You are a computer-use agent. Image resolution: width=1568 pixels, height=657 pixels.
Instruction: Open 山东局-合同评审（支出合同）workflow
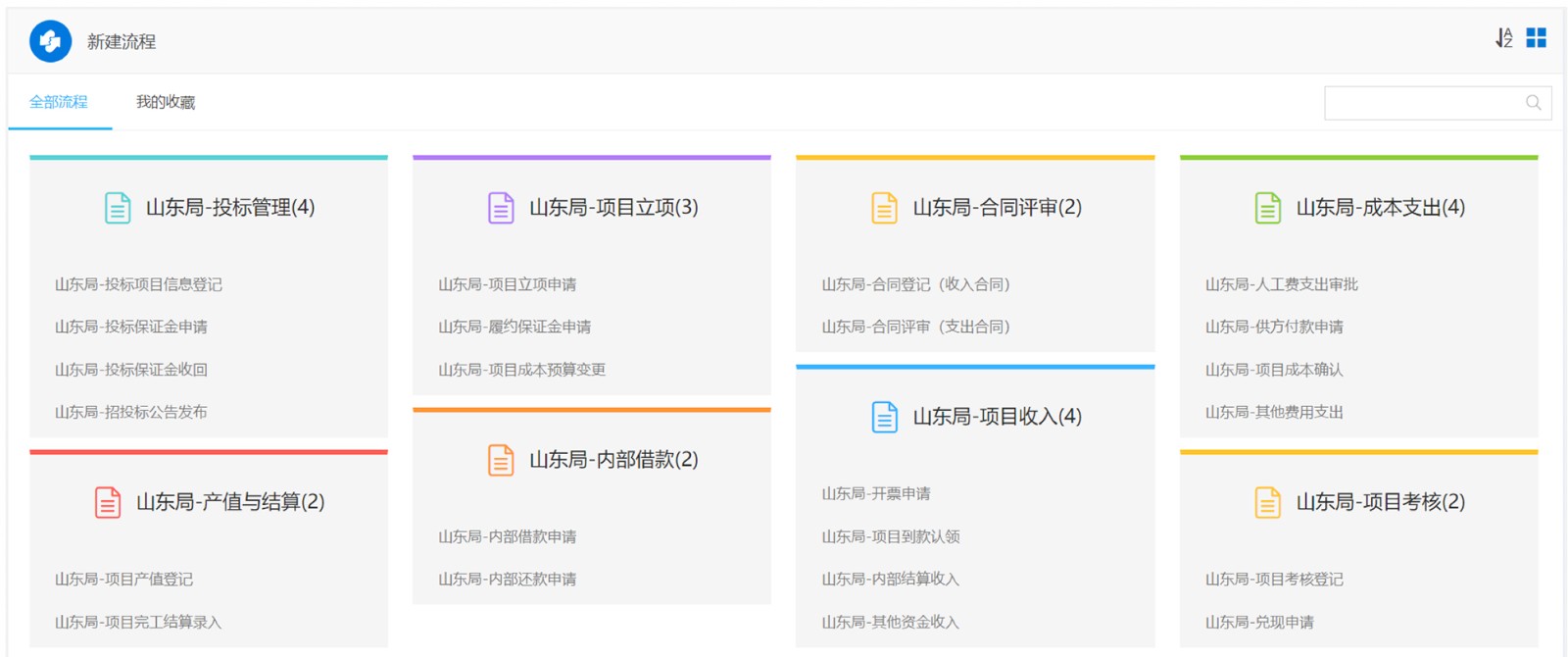915,327
